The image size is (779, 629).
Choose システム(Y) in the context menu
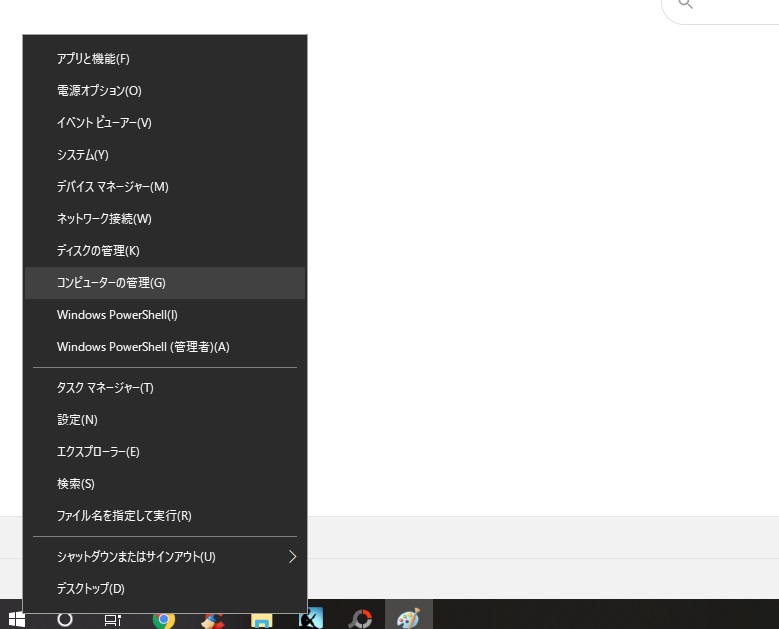click(164, 155)
